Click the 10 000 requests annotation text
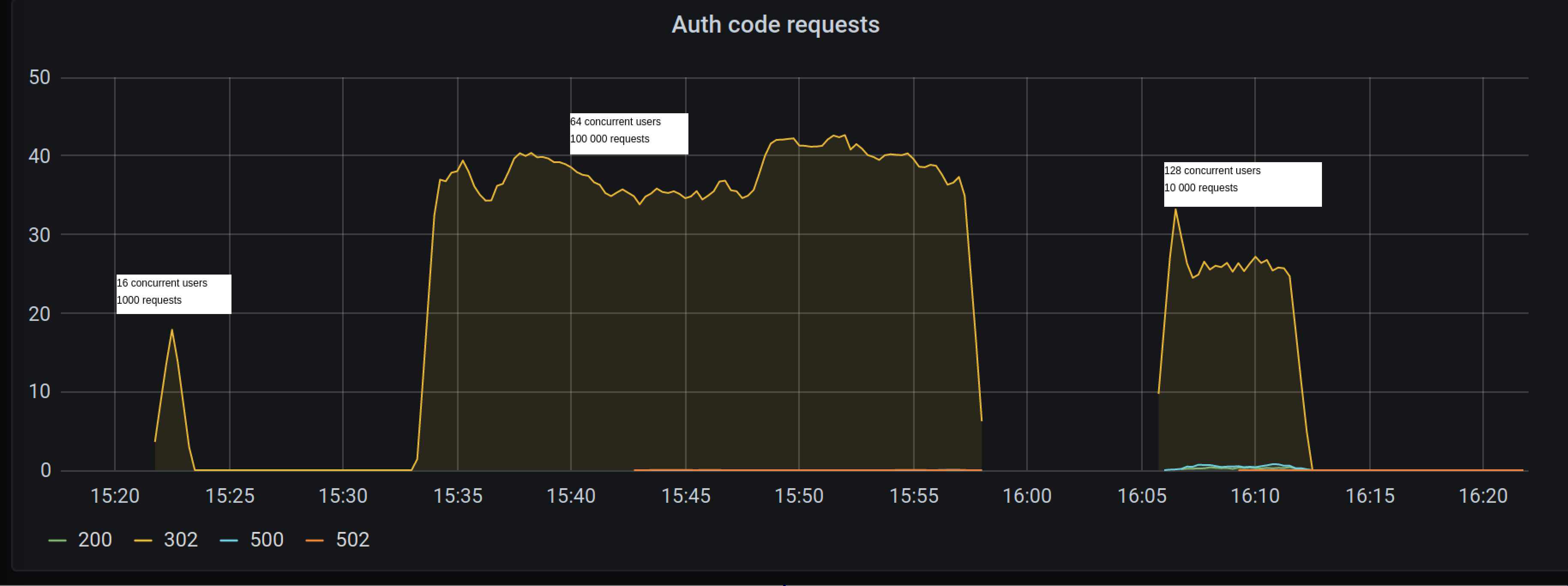Screen dimensions: 1568x586 (1201, 187)
